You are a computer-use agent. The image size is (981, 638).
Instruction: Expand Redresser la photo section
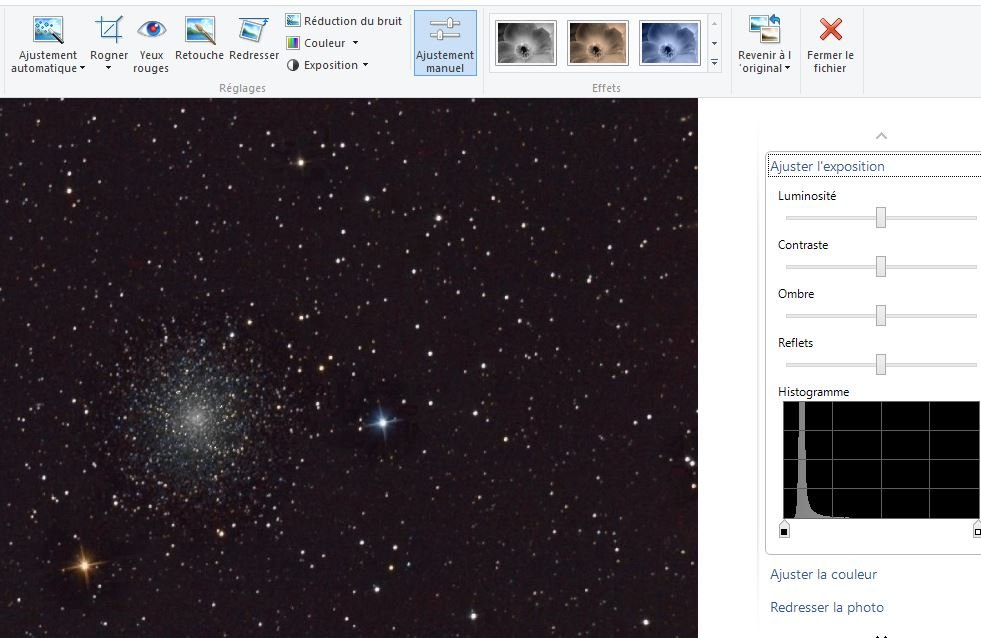826,607
